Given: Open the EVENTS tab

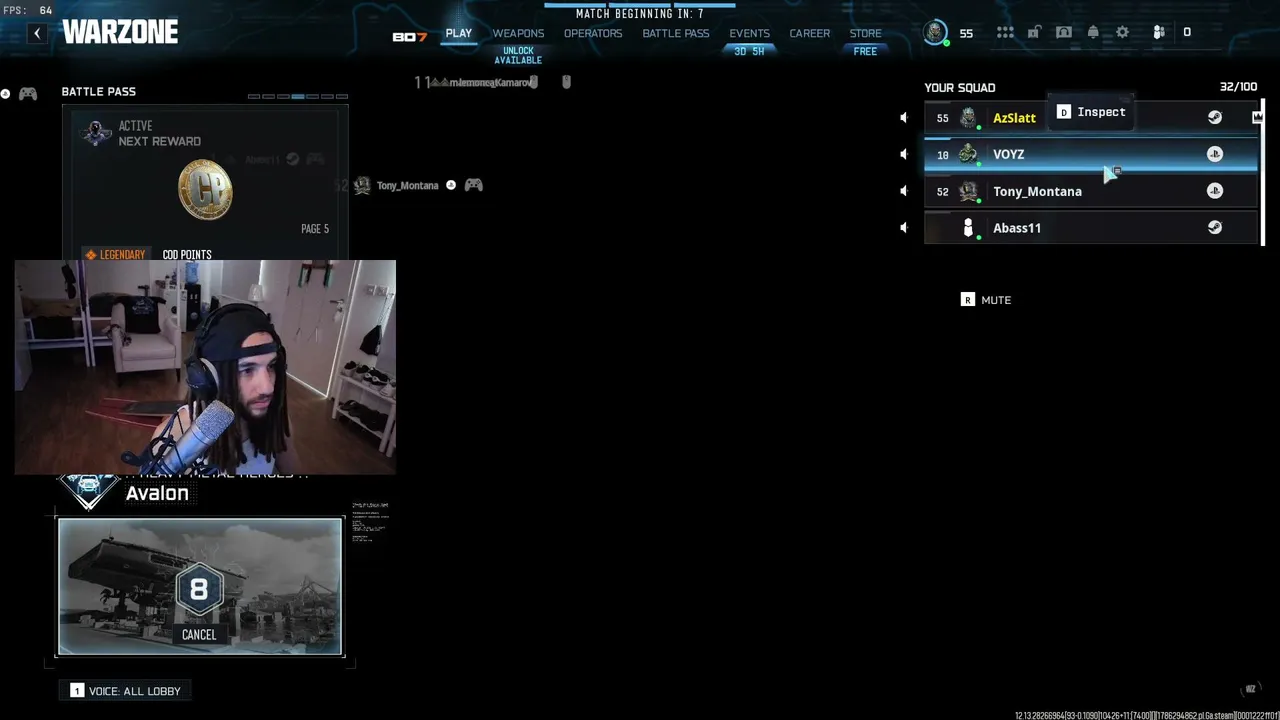Looking at the screenshot, I should [x=750, y=33].
